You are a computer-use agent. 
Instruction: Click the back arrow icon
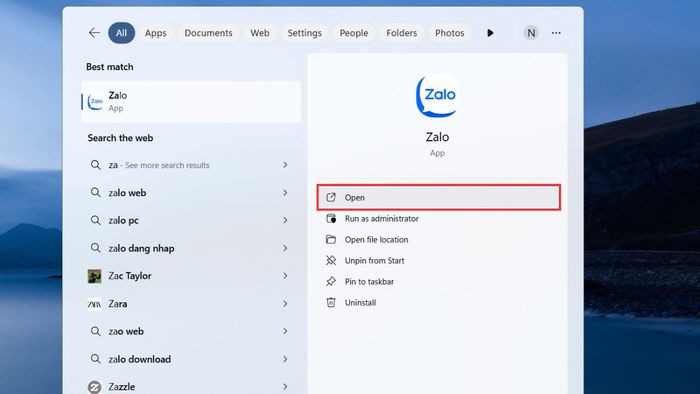(x=94, y=33)
